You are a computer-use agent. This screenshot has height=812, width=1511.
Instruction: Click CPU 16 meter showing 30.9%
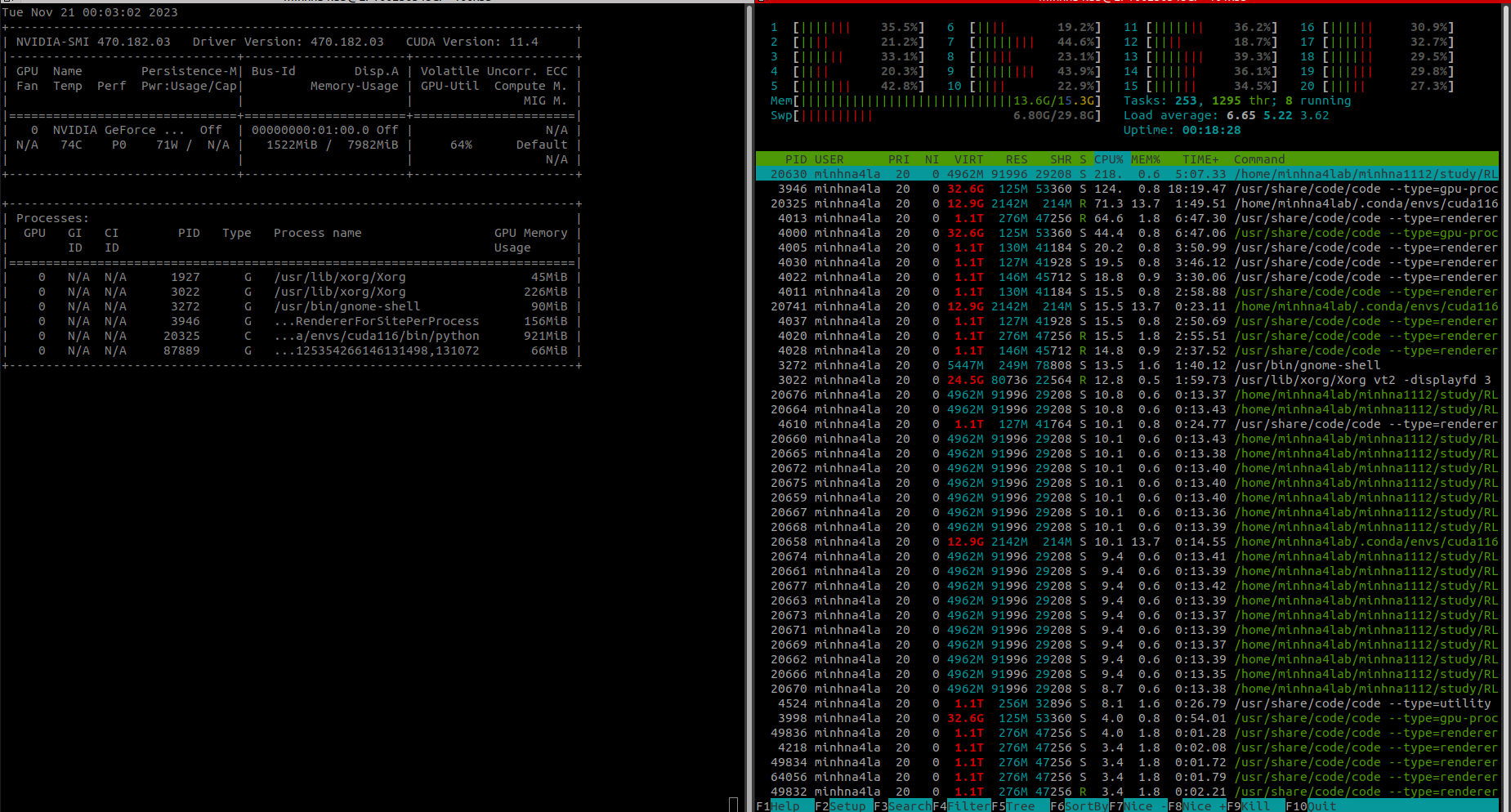point(1377,27)
